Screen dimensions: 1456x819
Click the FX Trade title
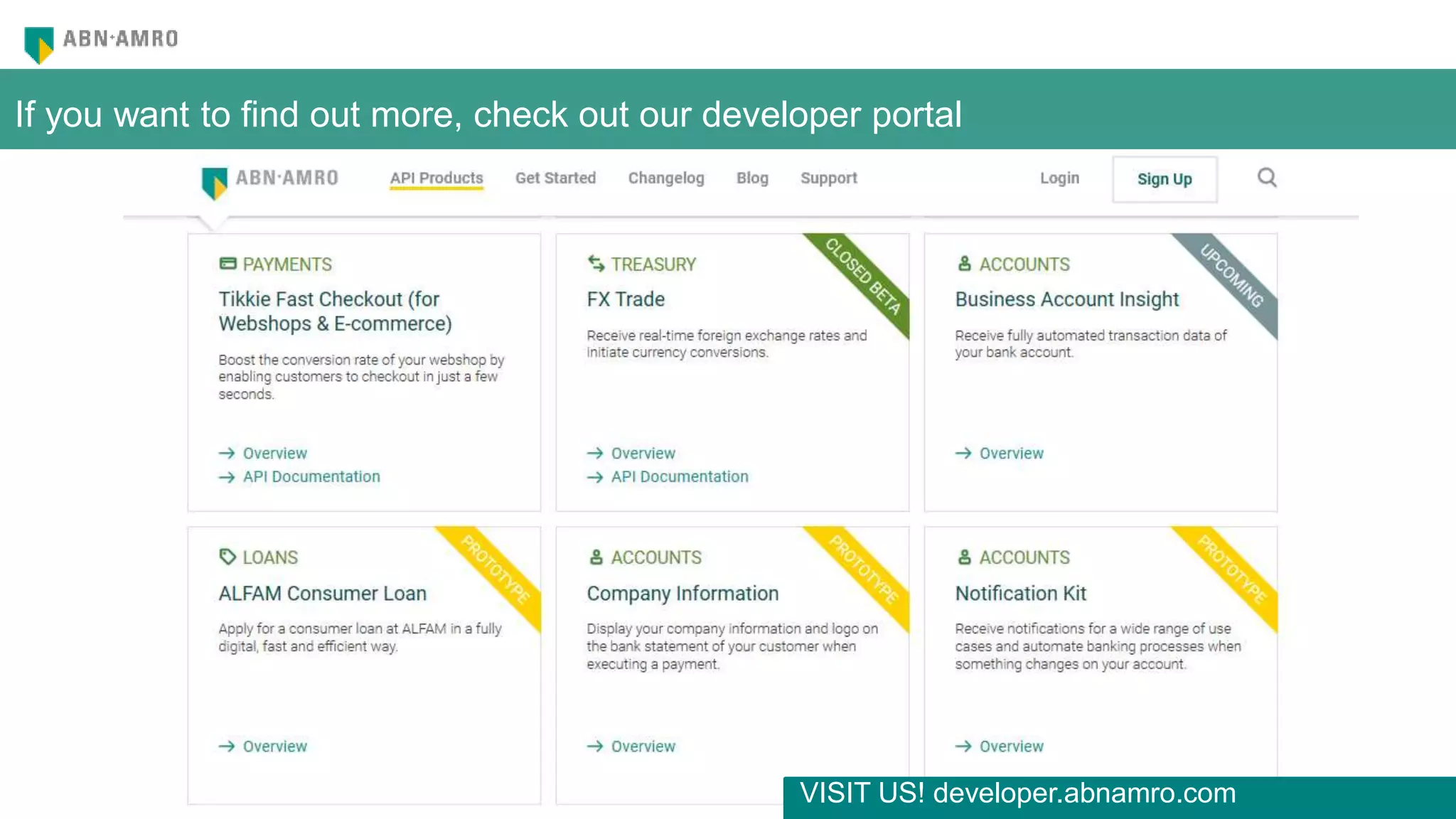click(626, 299)
